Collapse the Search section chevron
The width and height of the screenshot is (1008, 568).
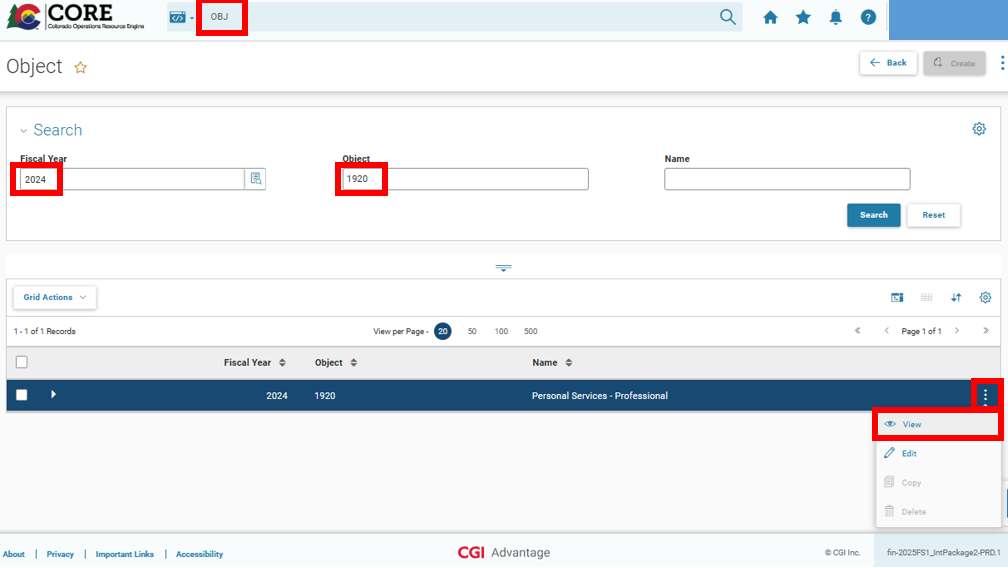23,130
